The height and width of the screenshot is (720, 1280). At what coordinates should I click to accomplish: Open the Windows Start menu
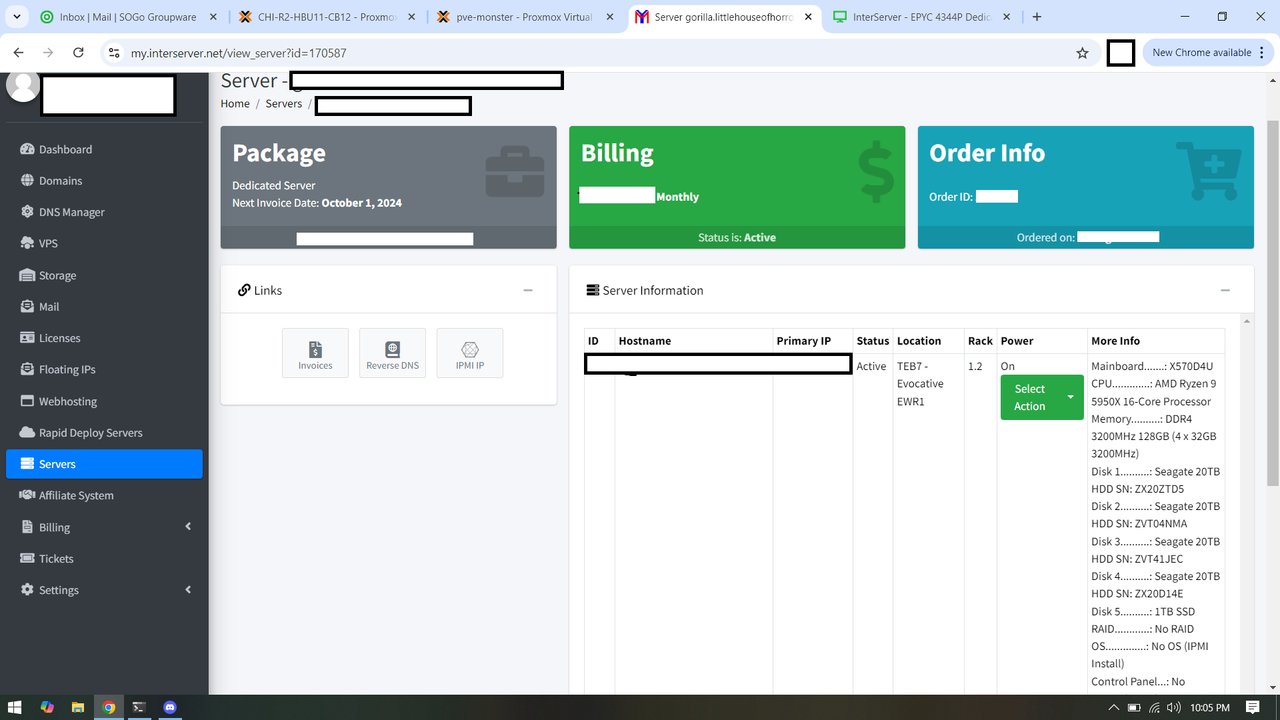[x=16, y=708]
